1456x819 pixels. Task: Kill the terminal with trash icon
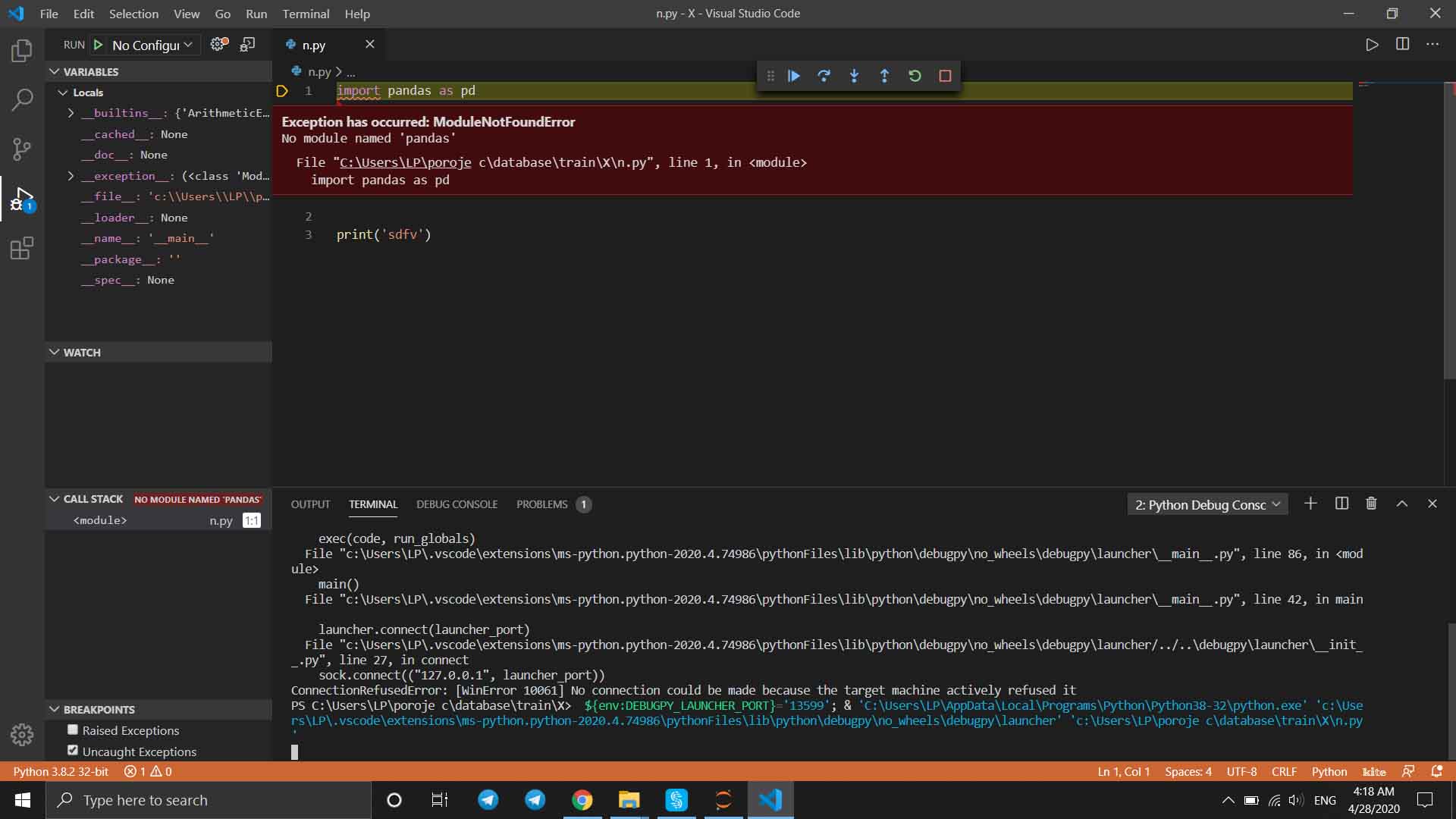coord(1371,504)
